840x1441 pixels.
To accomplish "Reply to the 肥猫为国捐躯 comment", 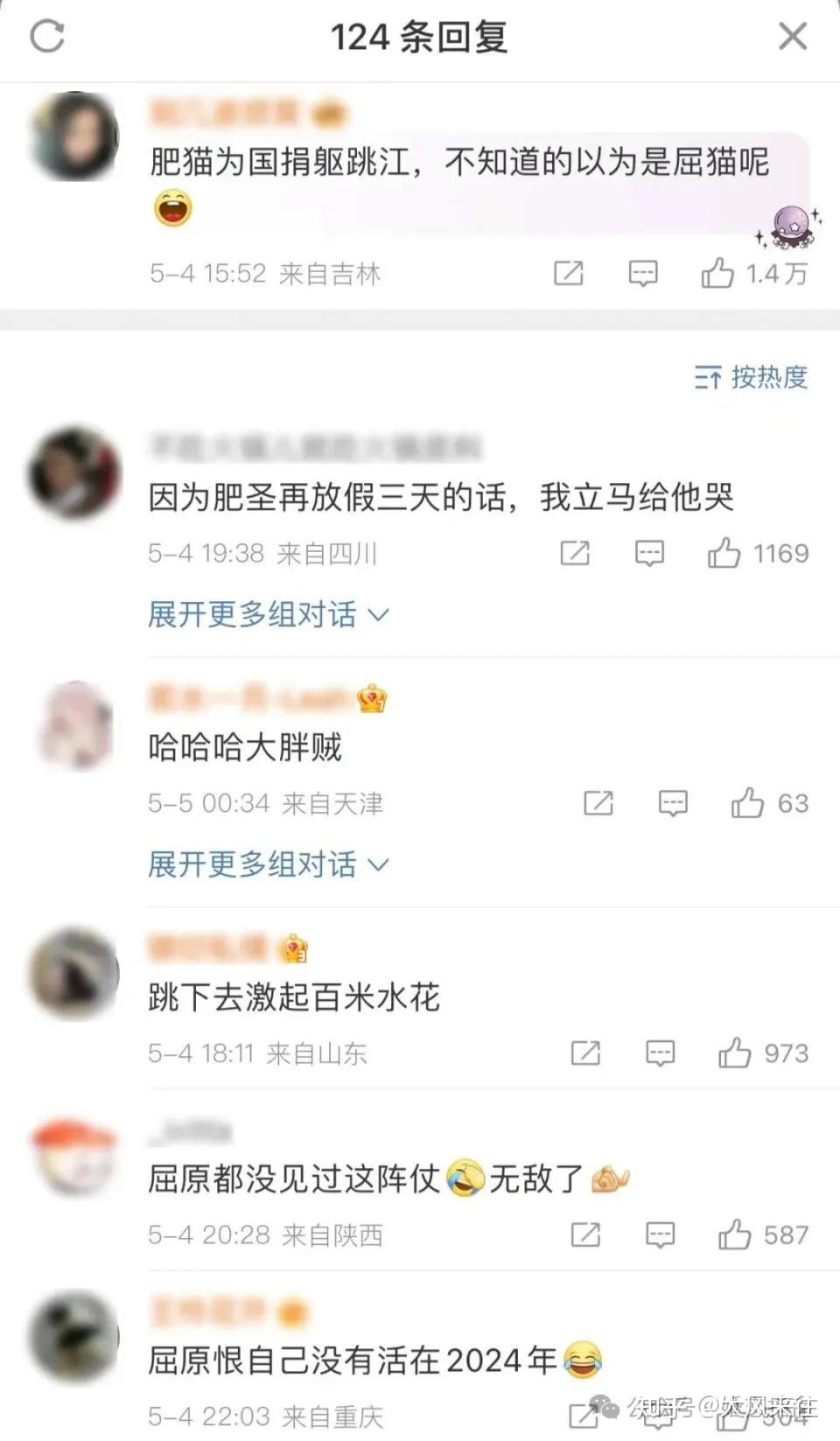I will 643,274.
